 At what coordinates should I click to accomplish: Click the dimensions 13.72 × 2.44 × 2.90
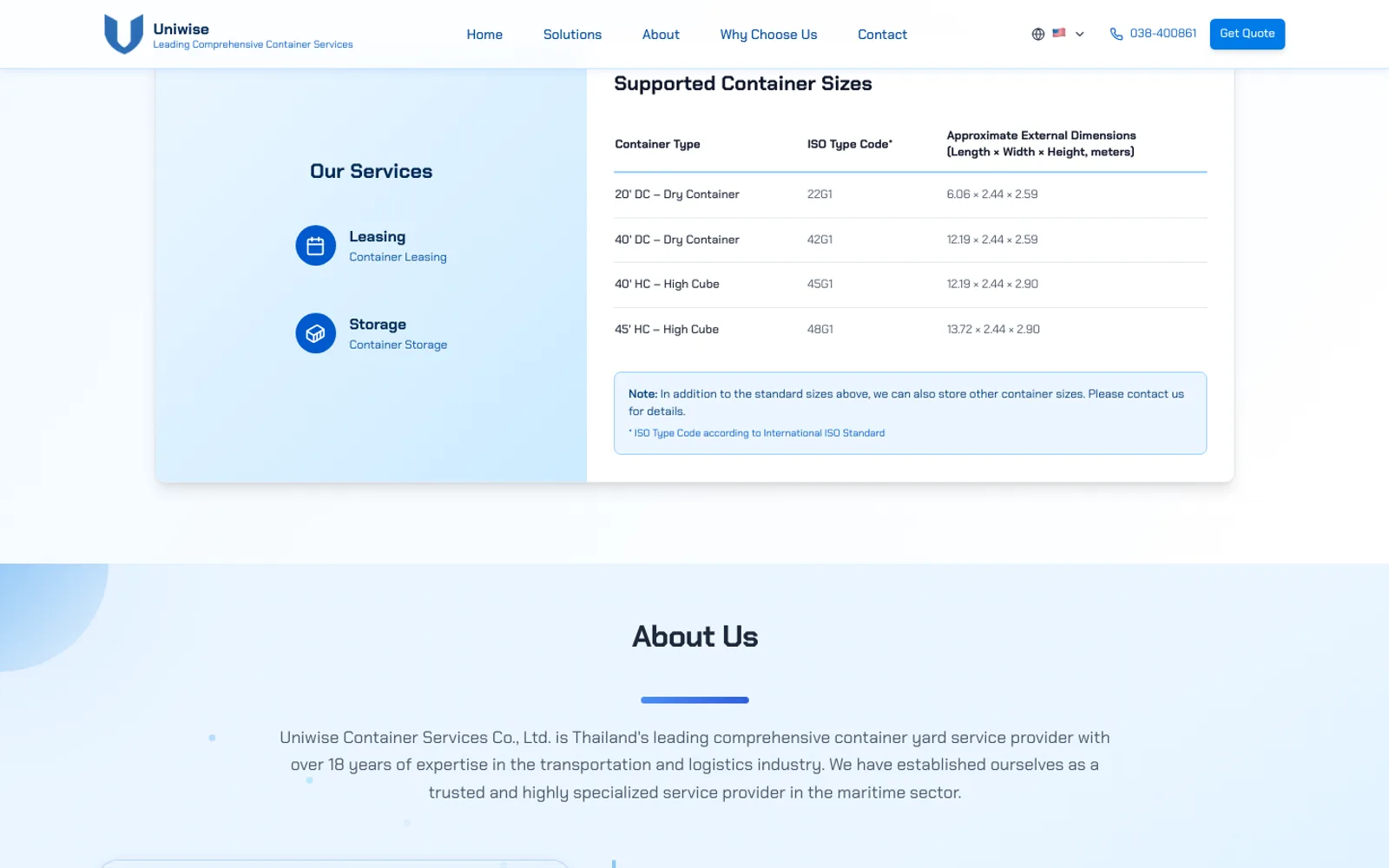point(993,329)
